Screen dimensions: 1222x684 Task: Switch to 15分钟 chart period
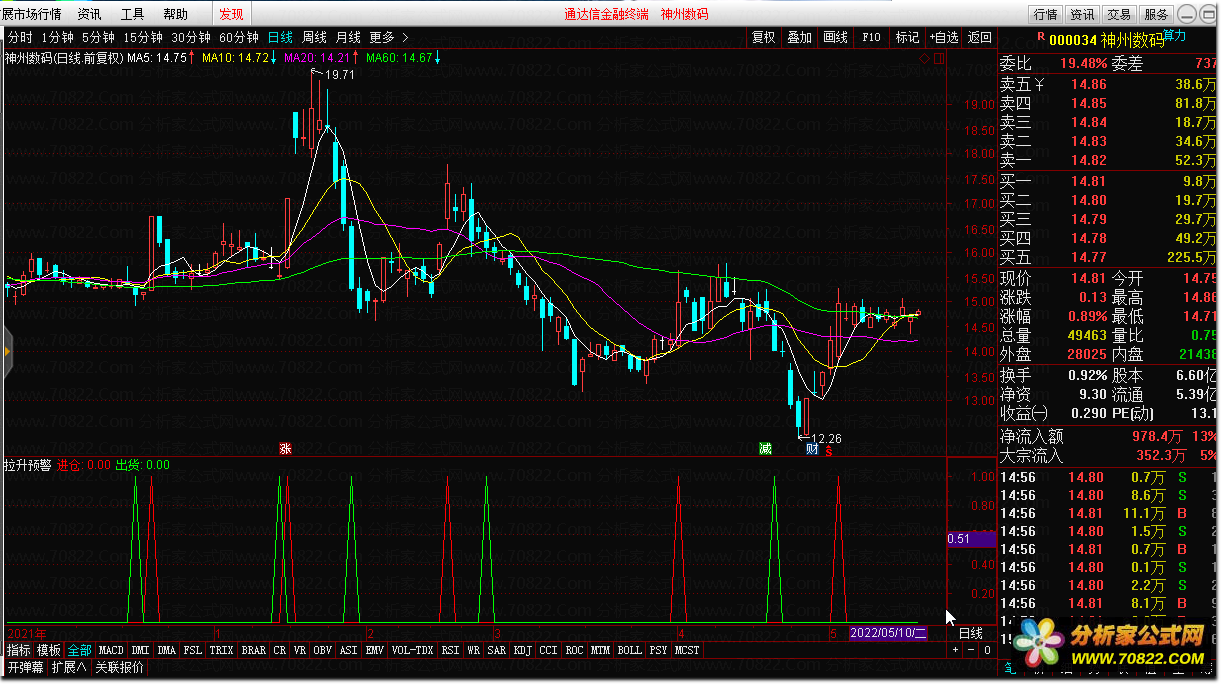[x=144, y=37]
